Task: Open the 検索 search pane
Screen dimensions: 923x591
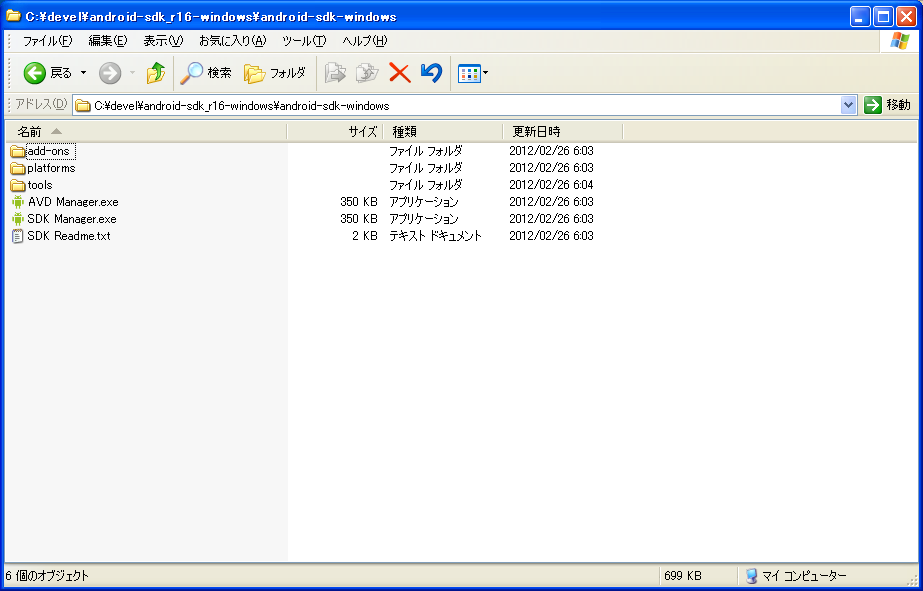Action: 205,73
